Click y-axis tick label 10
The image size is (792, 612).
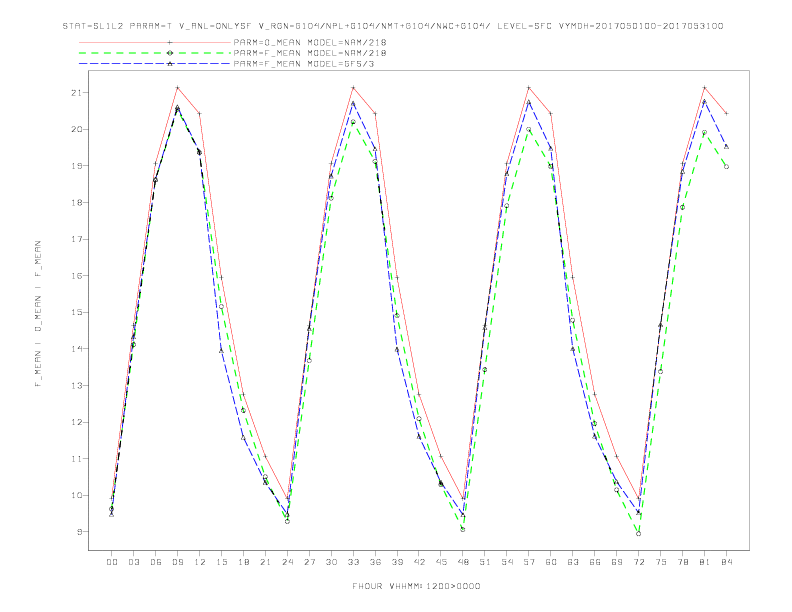tap(76, 495)
